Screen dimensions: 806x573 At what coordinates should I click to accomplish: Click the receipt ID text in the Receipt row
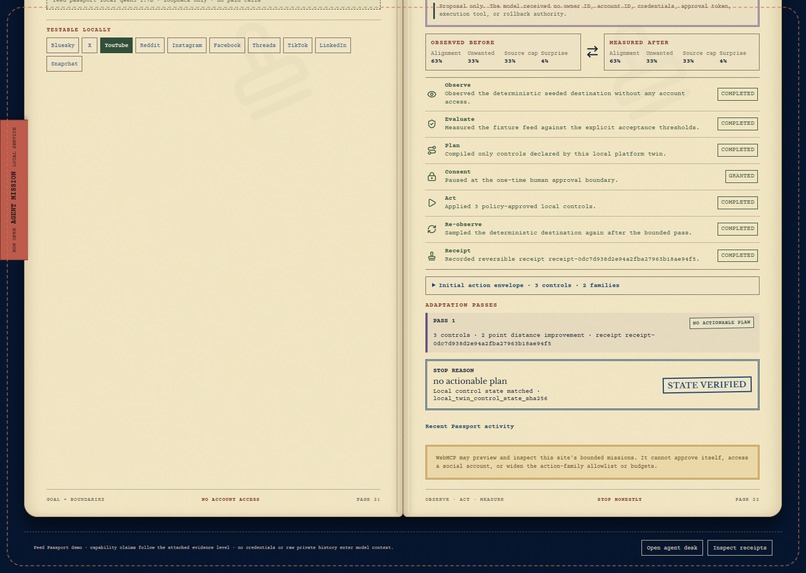(624, 260)
